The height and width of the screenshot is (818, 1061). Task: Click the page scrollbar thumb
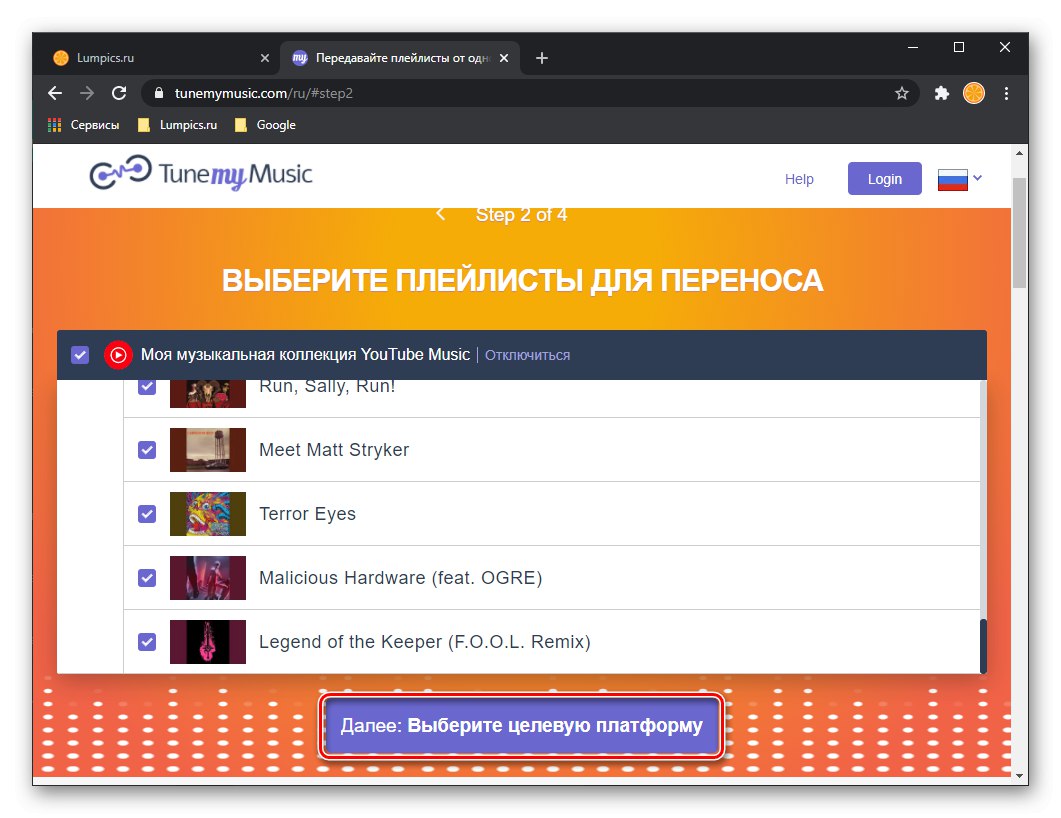(1019, 233)
